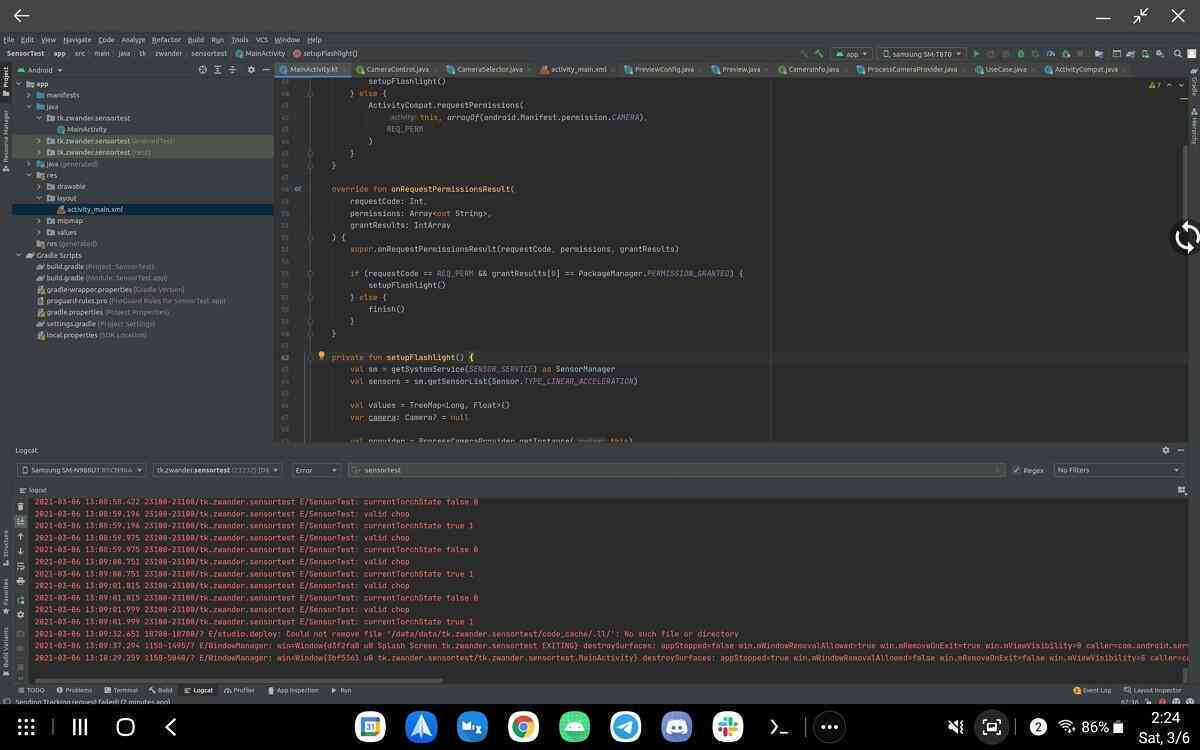The height and width of the screenshot is (750, 1200).
Task: Click the Build hammer icon in the toolbar
Action: pyautogui.click(x=819, y=53)
